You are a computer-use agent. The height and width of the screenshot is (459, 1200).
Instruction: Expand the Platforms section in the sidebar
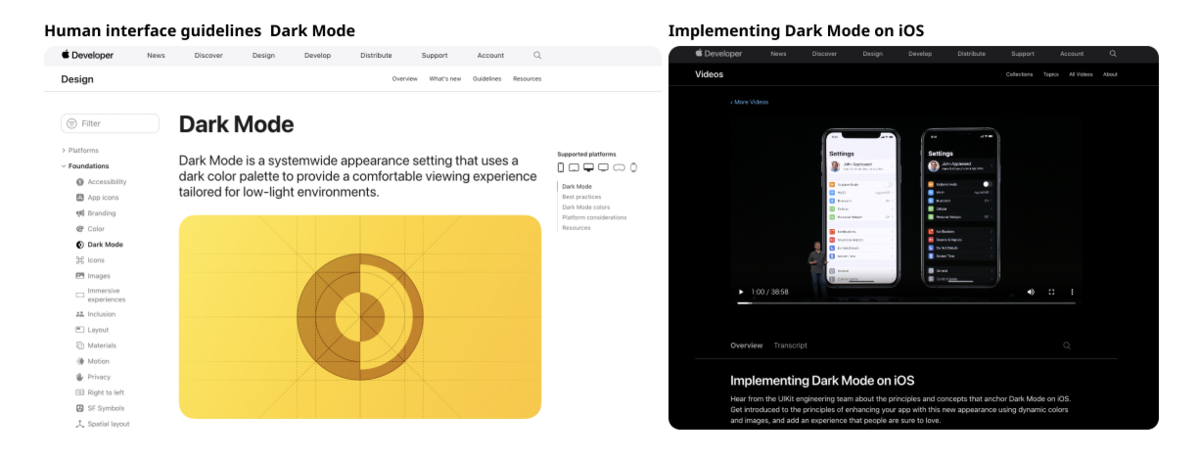coord(80,150)
